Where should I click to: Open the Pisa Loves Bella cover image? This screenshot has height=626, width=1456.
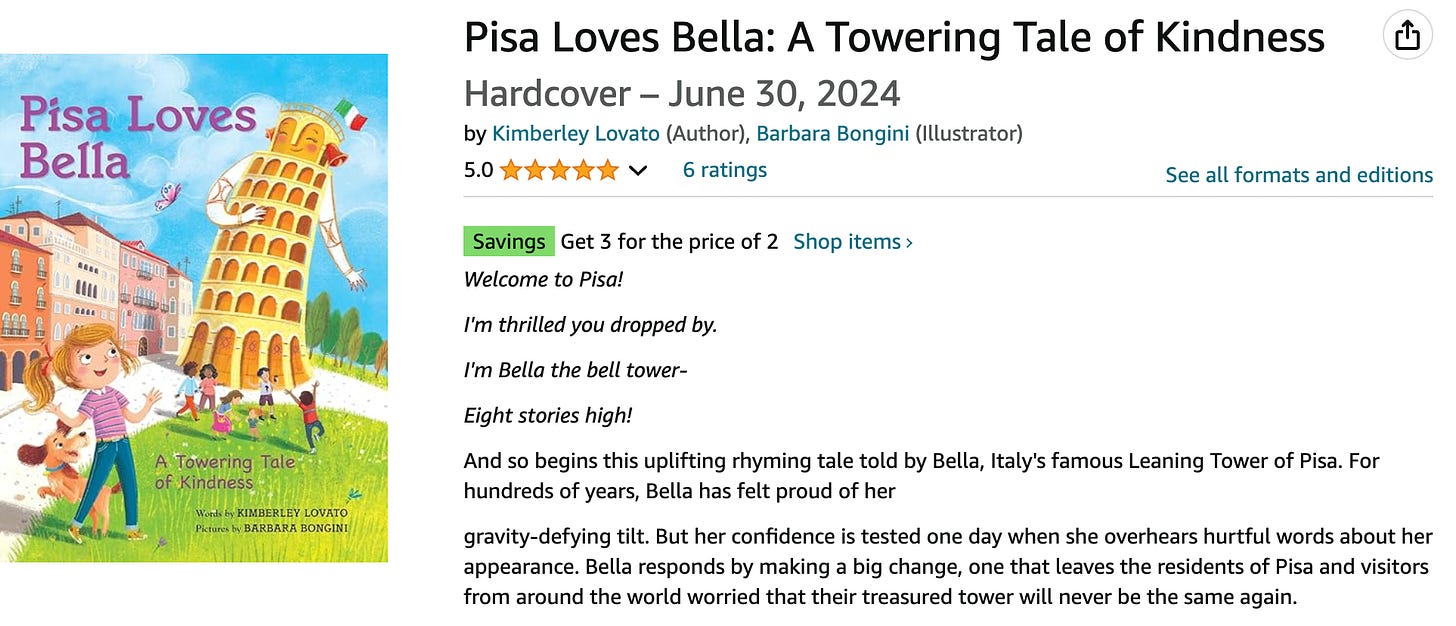pos(194,308)
